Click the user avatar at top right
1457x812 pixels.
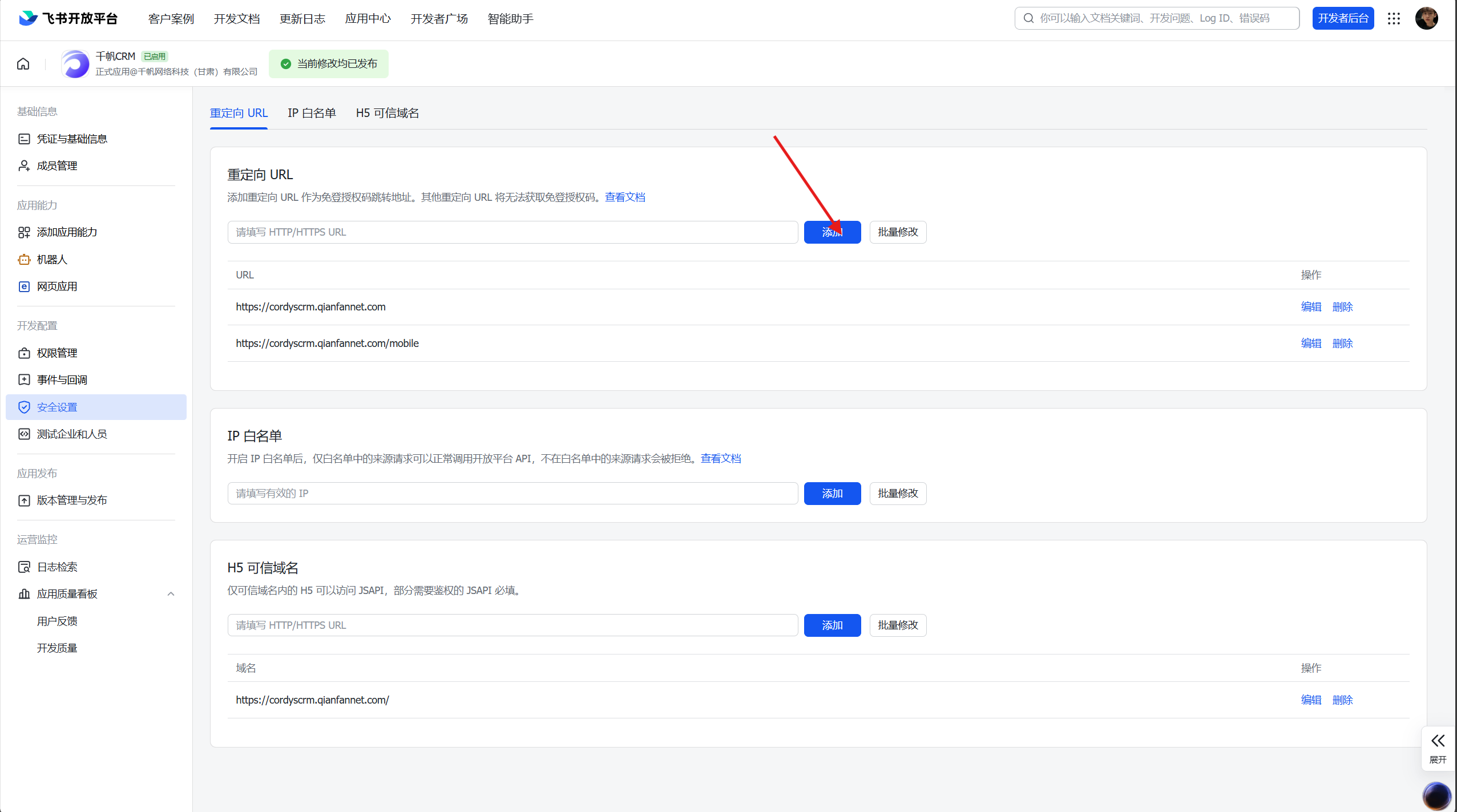(1426, 18)
